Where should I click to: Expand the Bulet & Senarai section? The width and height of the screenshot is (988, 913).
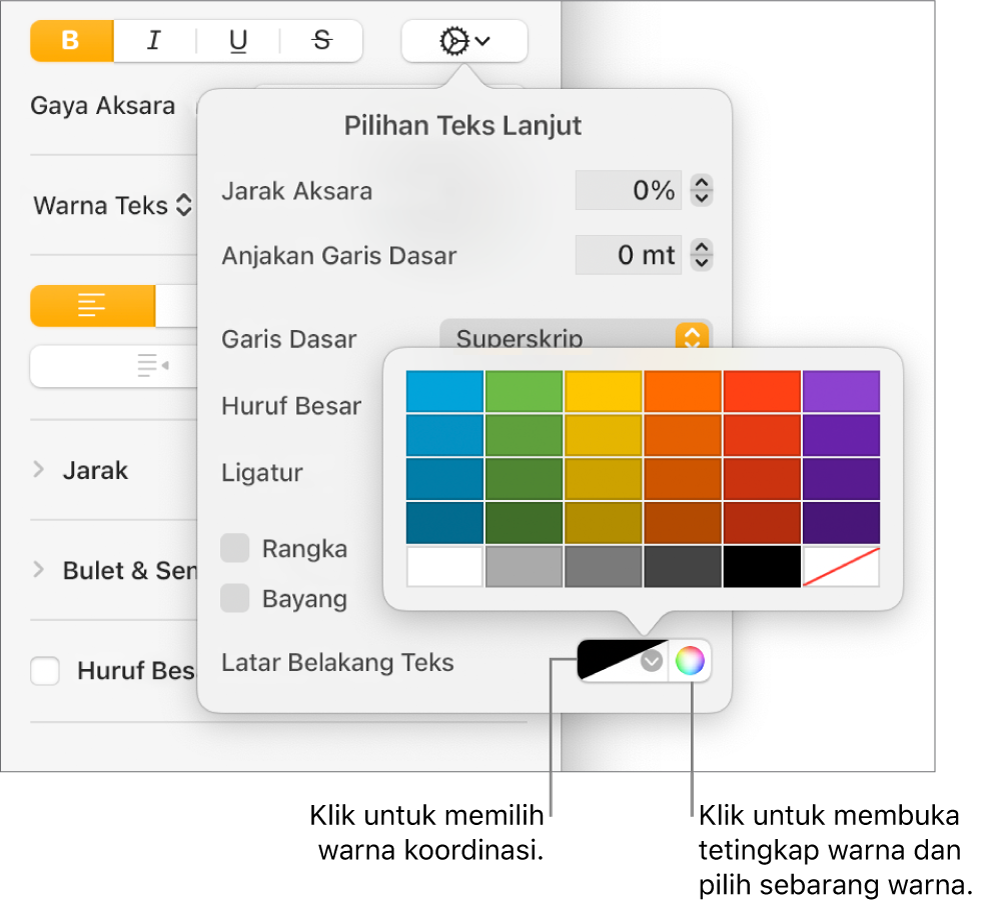coord(38,570)
